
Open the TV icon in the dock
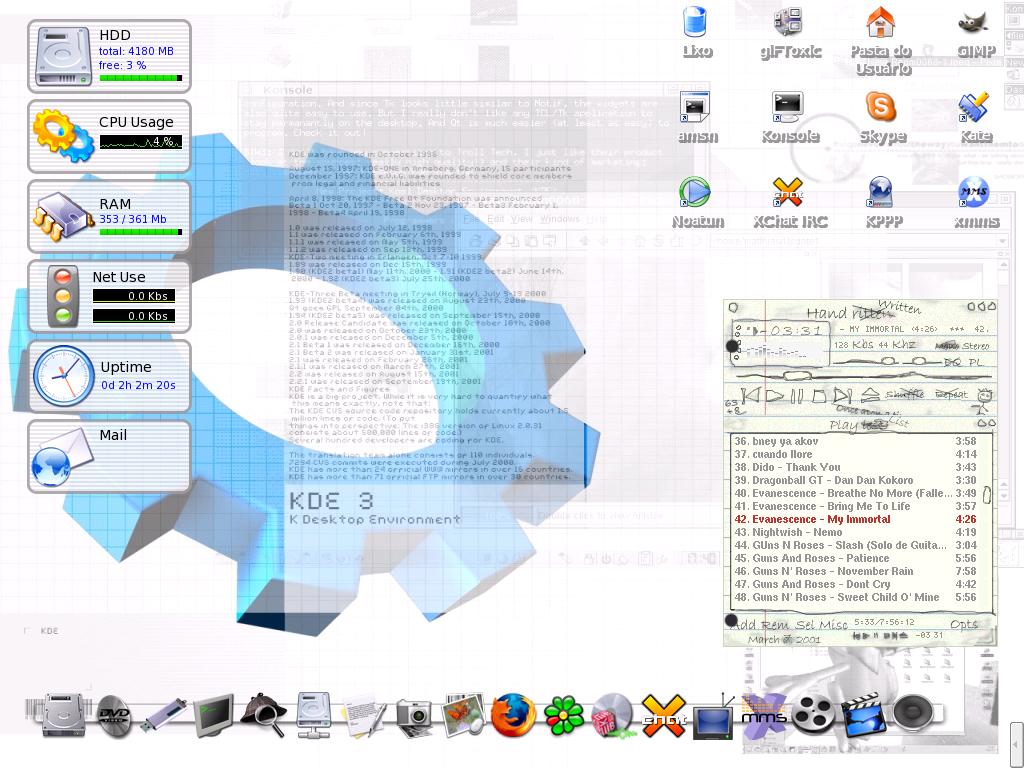click(x=713, y=718)
